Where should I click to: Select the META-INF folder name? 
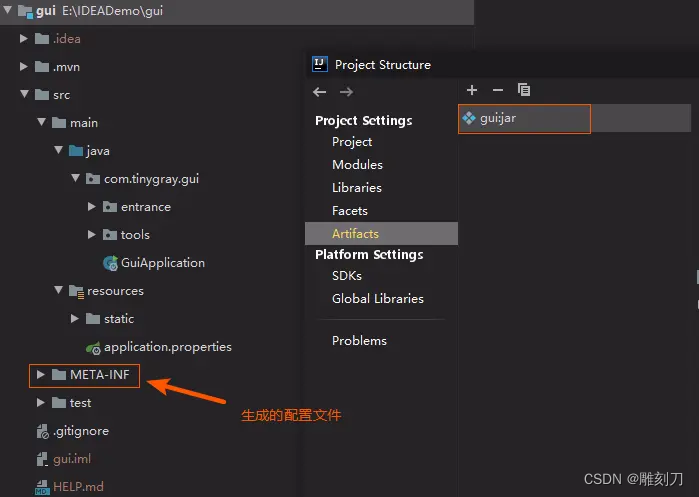click(x=100, y=375)
